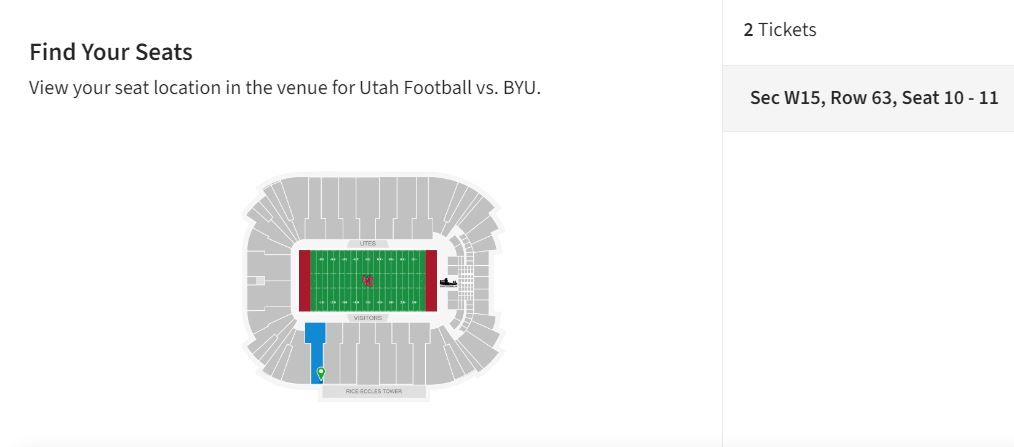Click the Rice-Eccles Tower label

[374, 391]
